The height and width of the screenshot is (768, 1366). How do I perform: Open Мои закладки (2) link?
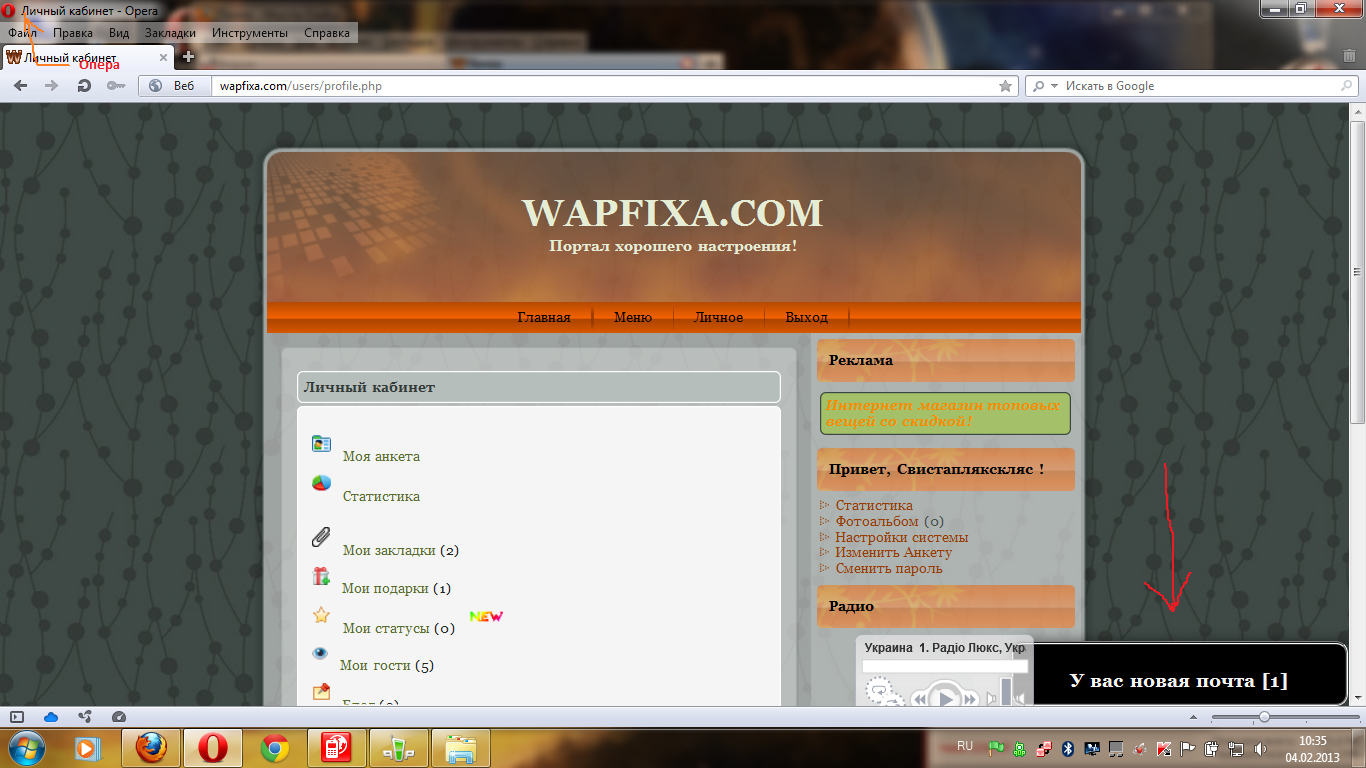tap(401, 550)
